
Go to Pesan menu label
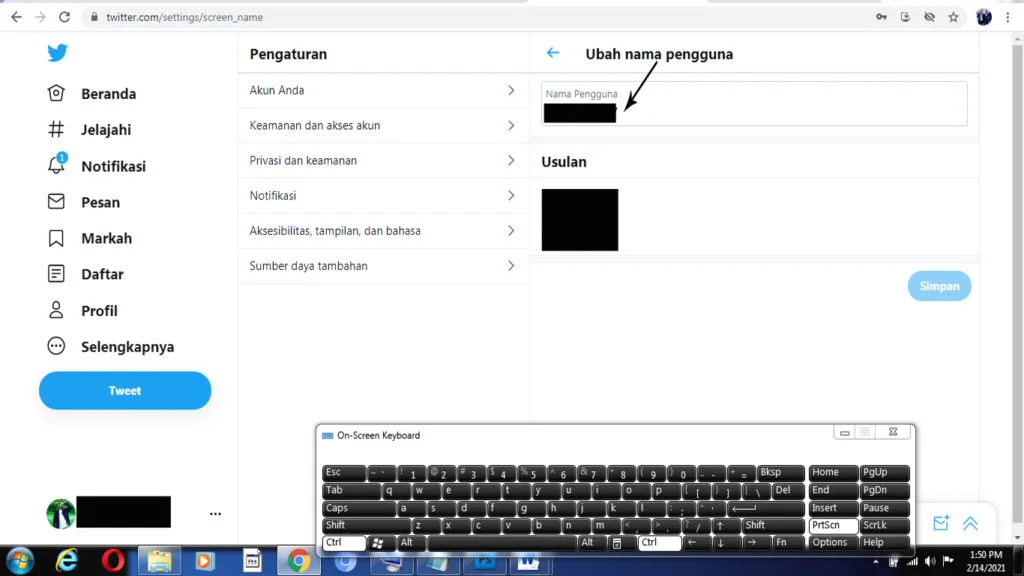pos(101,202)
